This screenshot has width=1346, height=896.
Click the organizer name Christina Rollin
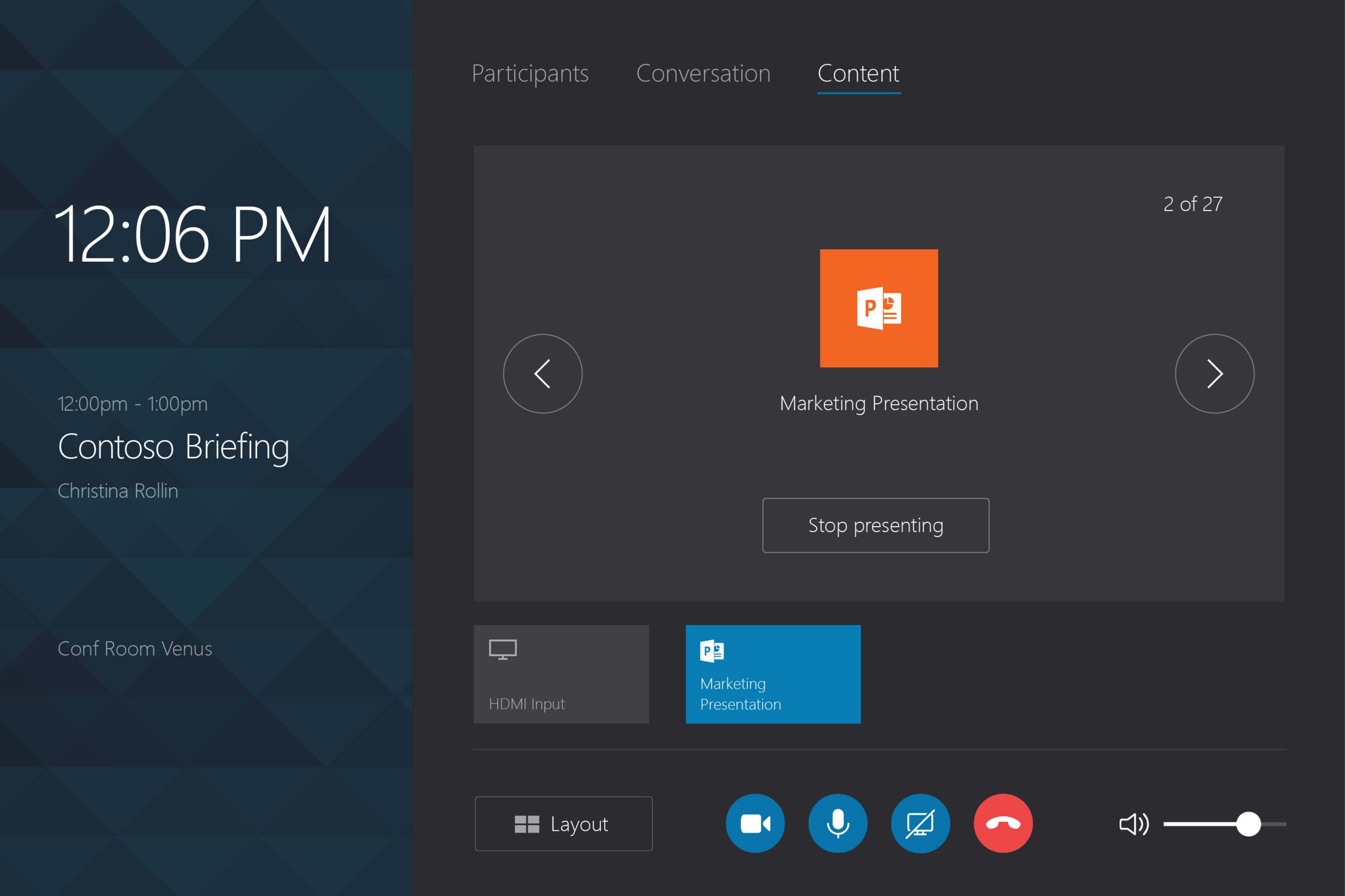click(x=118, y=491)
